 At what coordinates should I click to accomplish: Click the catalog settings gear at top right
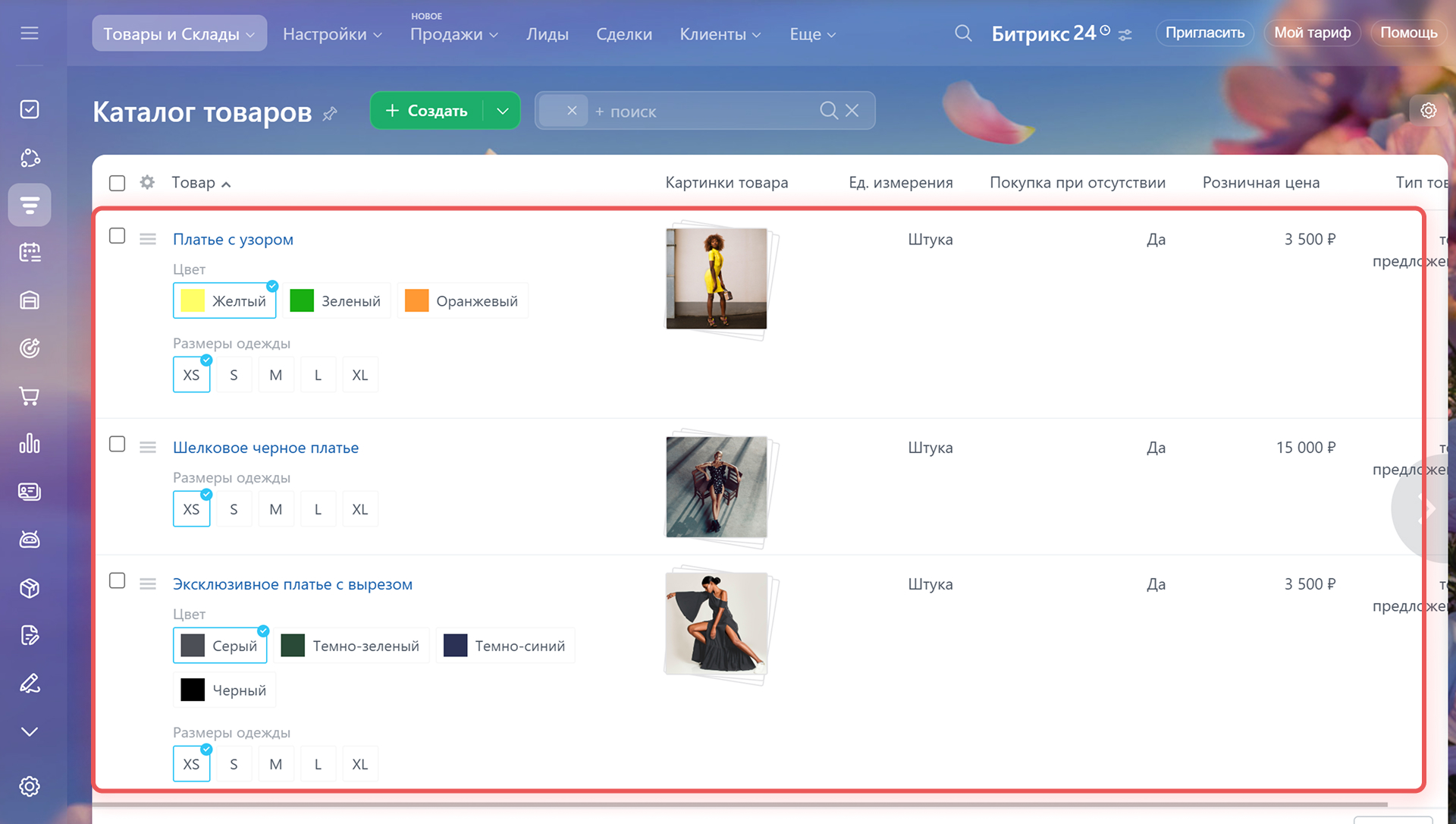pos(1428,111)
